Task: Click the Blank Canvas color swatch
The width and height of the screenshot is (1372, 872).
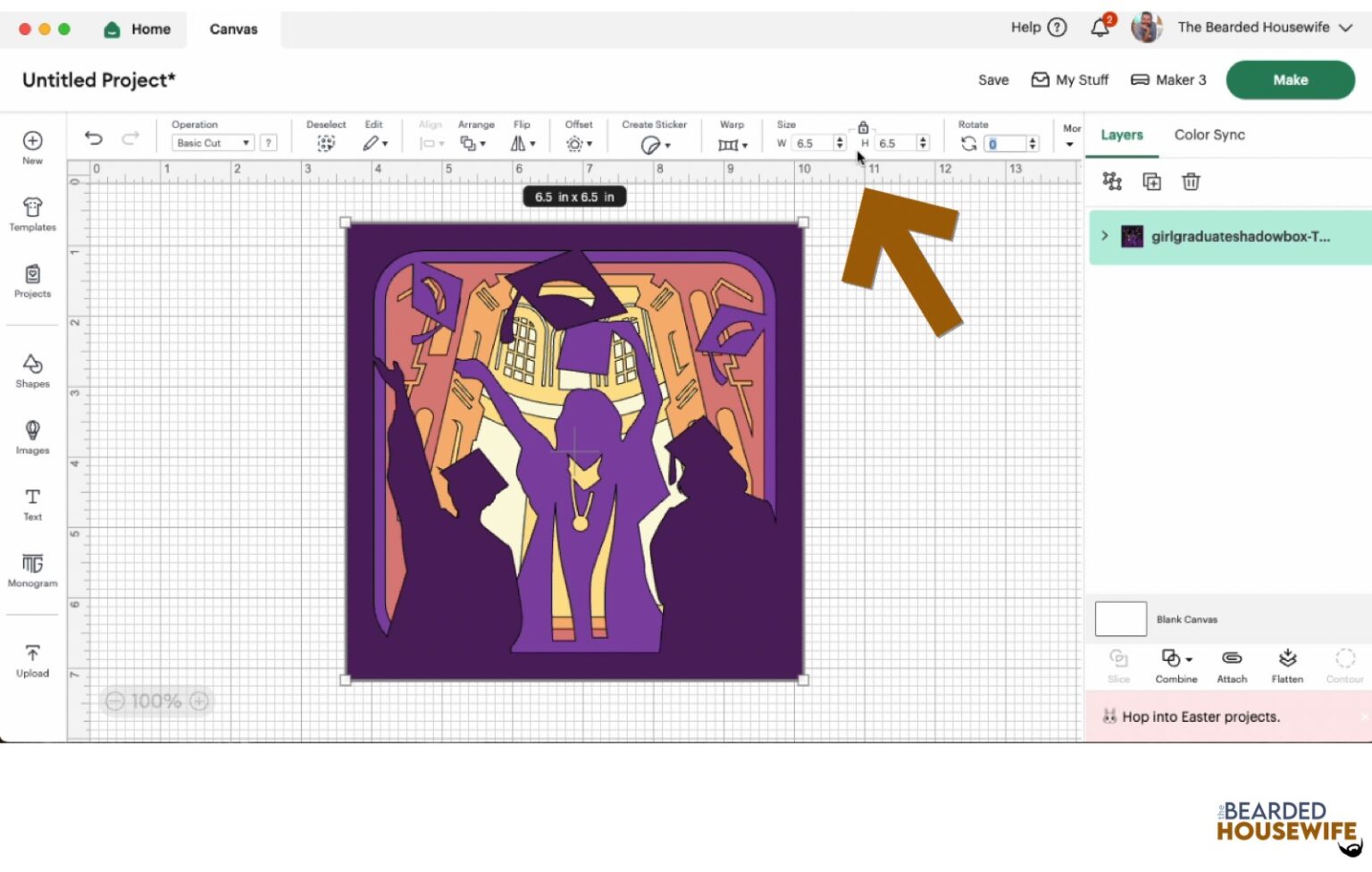Action: tap(1120, 619)
